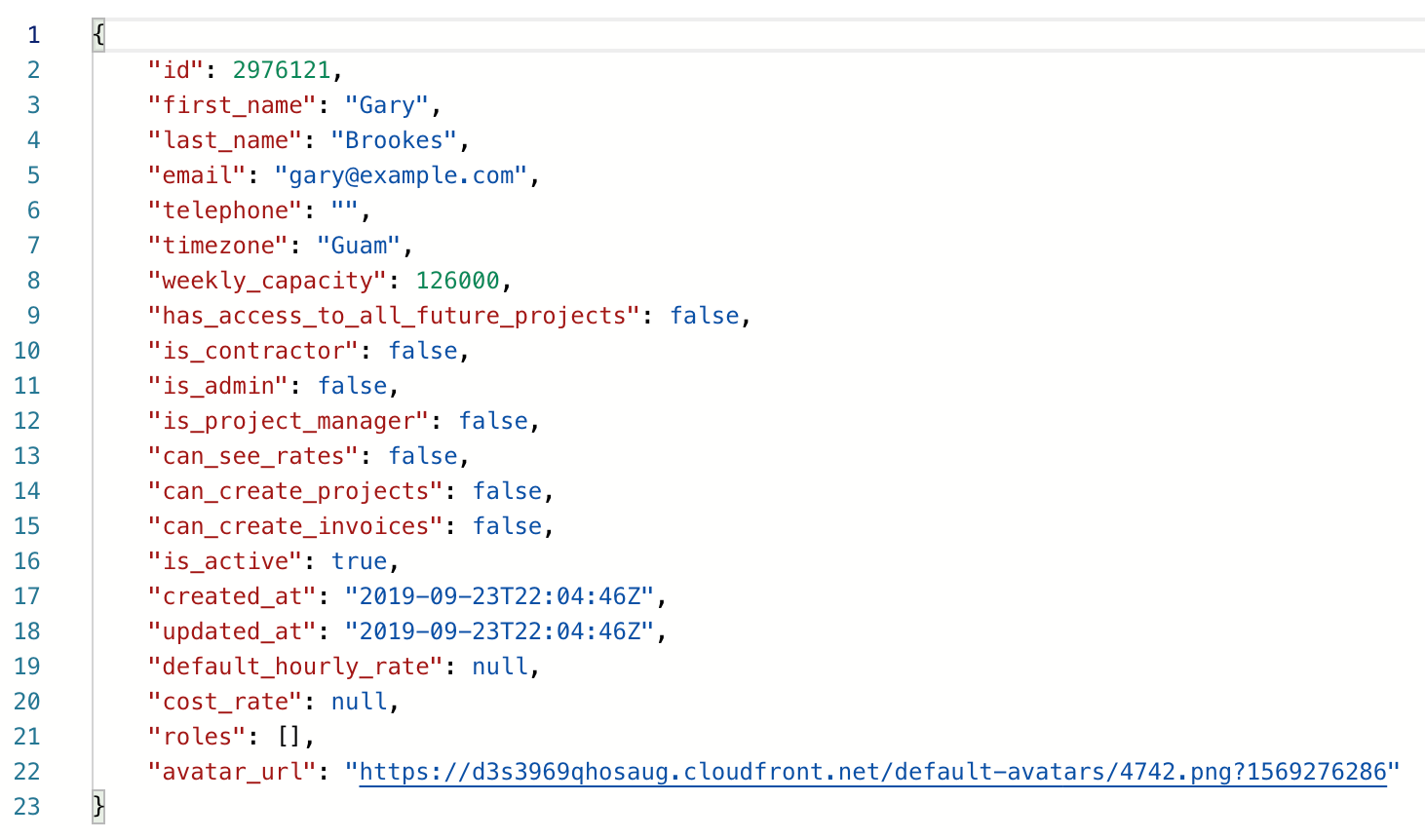Click the "Gary" first_name value
The height and width of the screenshot is (840, 1425).
387,105
